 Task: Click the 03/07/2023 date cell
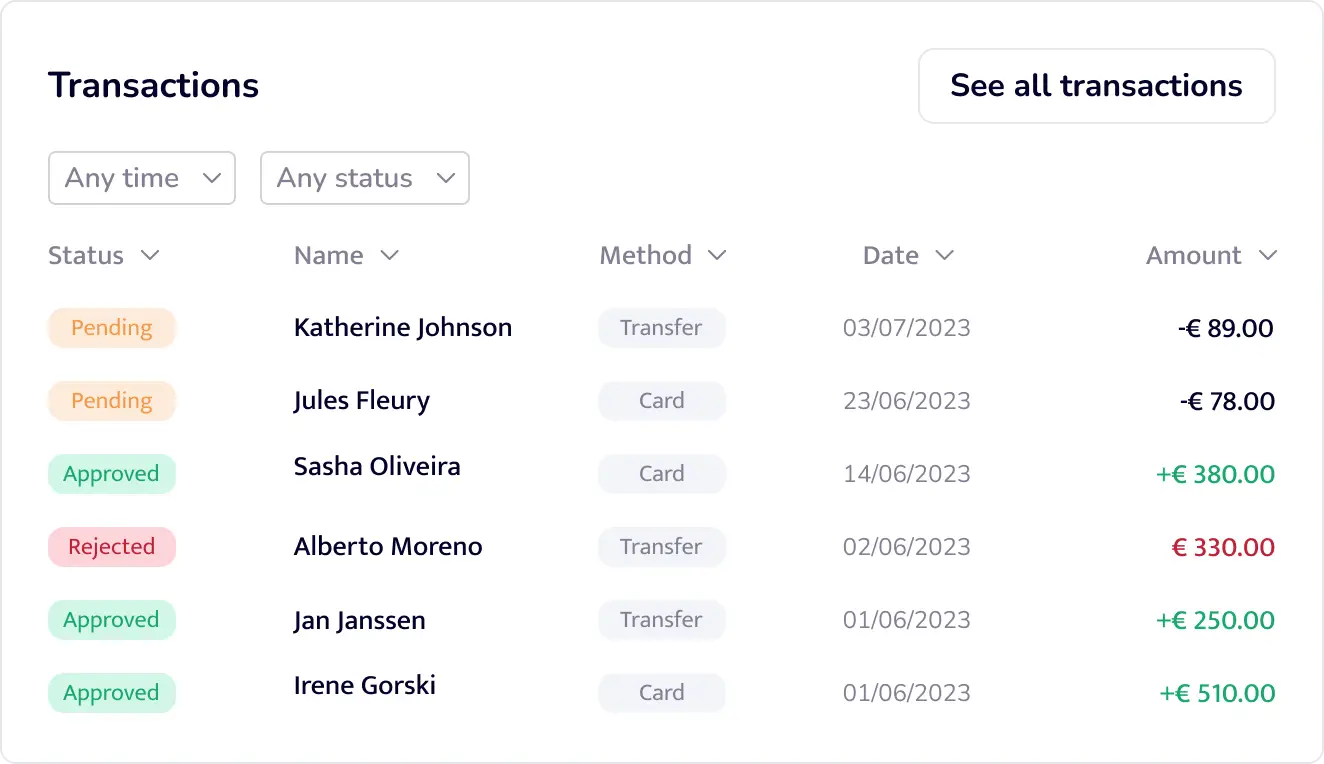click(906, 328)
